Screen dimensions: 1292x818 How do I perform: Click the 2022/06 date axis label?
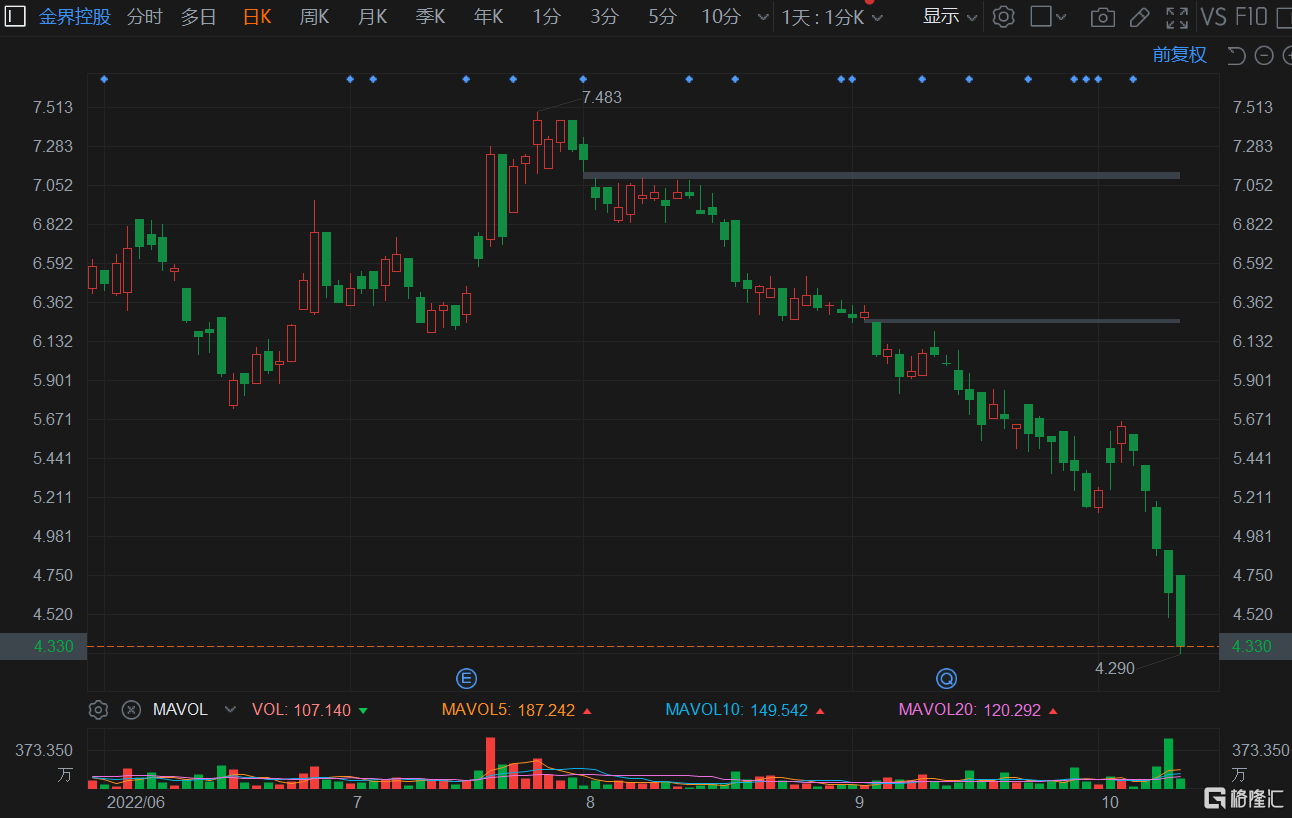click(x=135, y=802)
